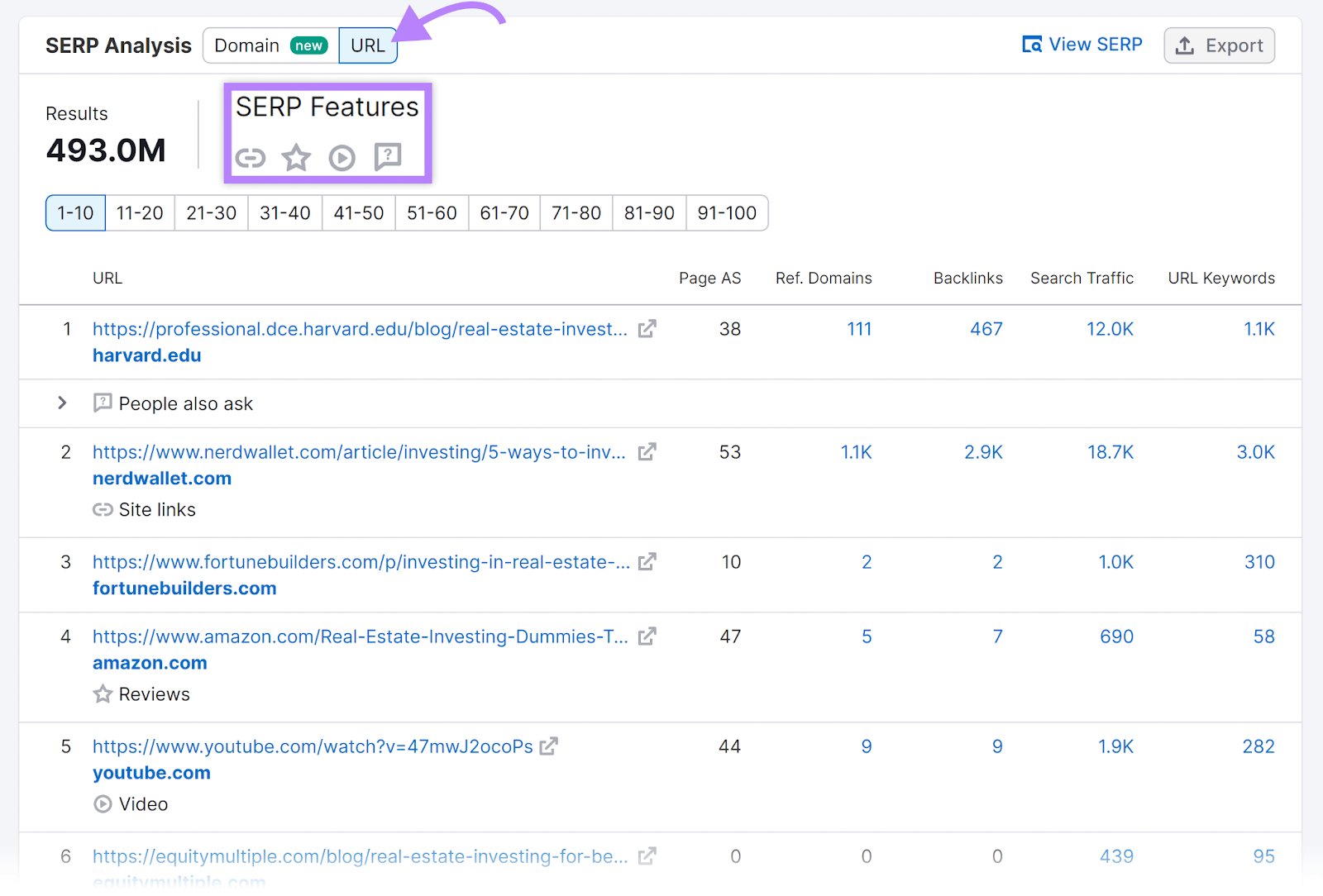Click the youtube.com domain link
This screenshot has height=896, width=1323.
pos(151,773)
